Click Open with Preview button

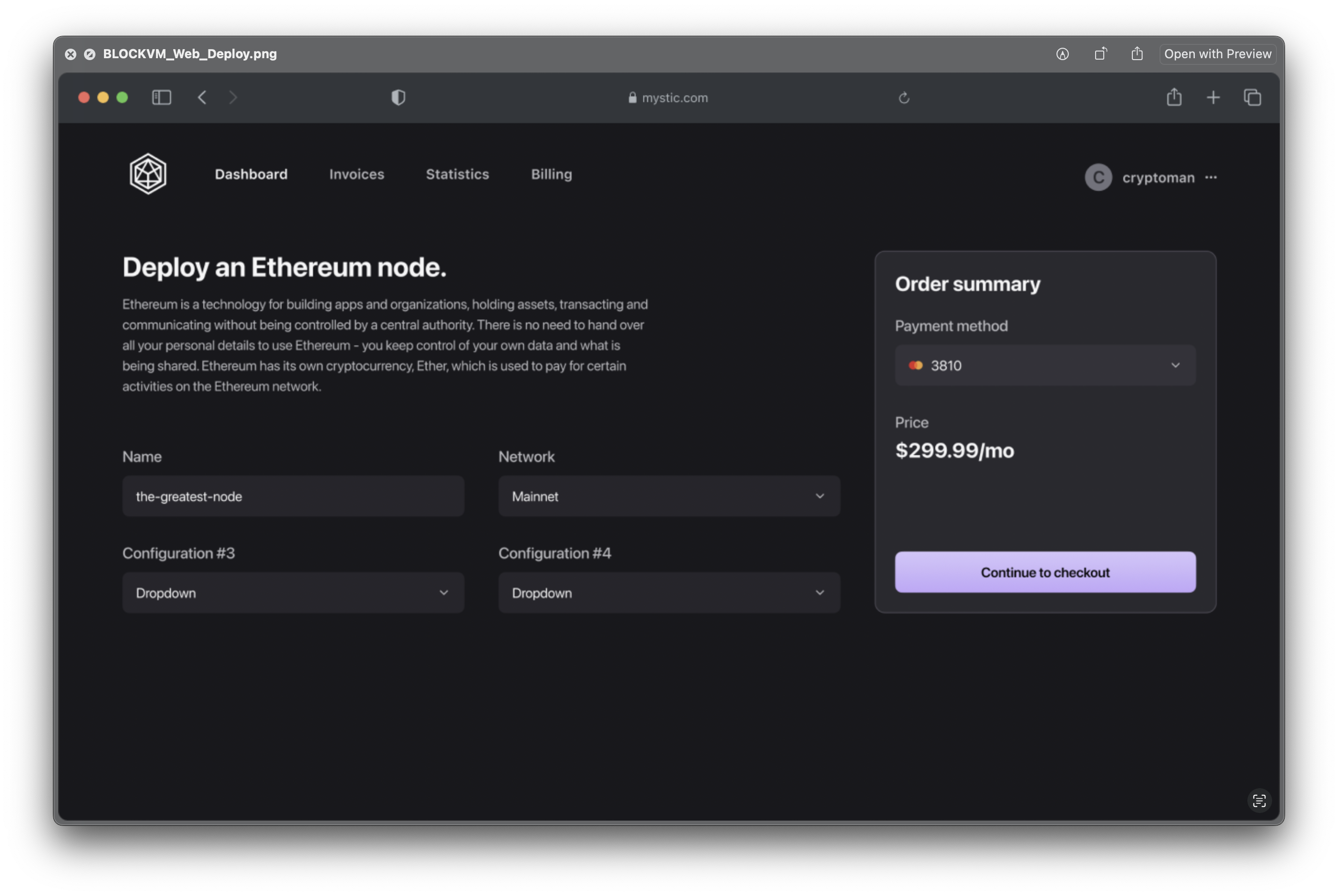coord(1217,54)
